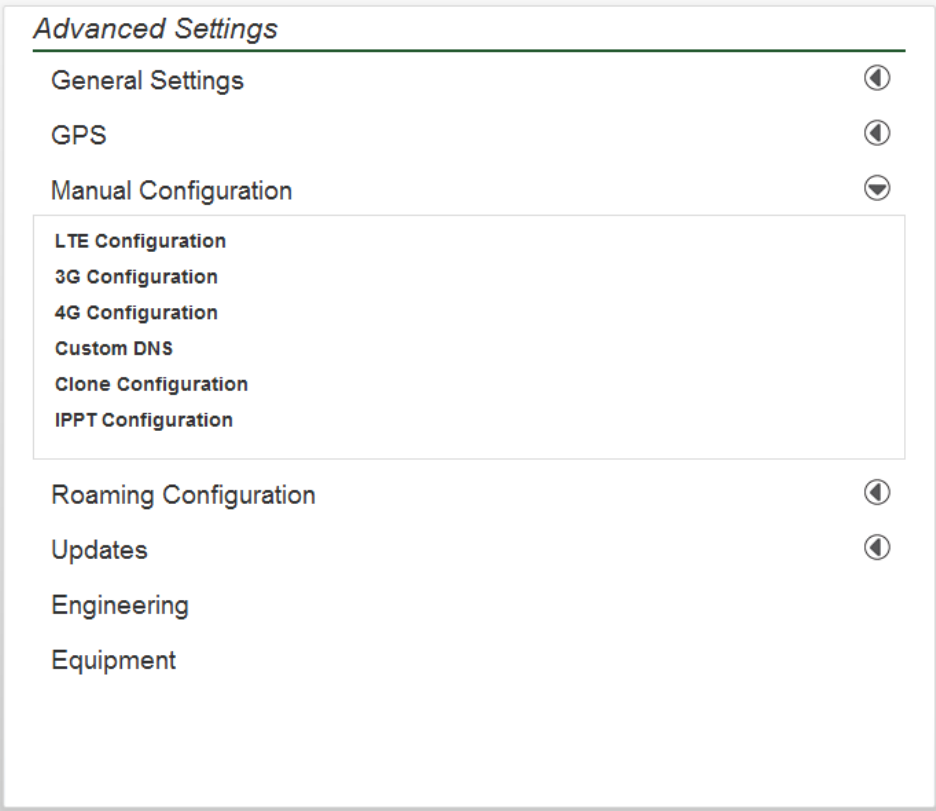Click the Manual Configuration section title

171,190
